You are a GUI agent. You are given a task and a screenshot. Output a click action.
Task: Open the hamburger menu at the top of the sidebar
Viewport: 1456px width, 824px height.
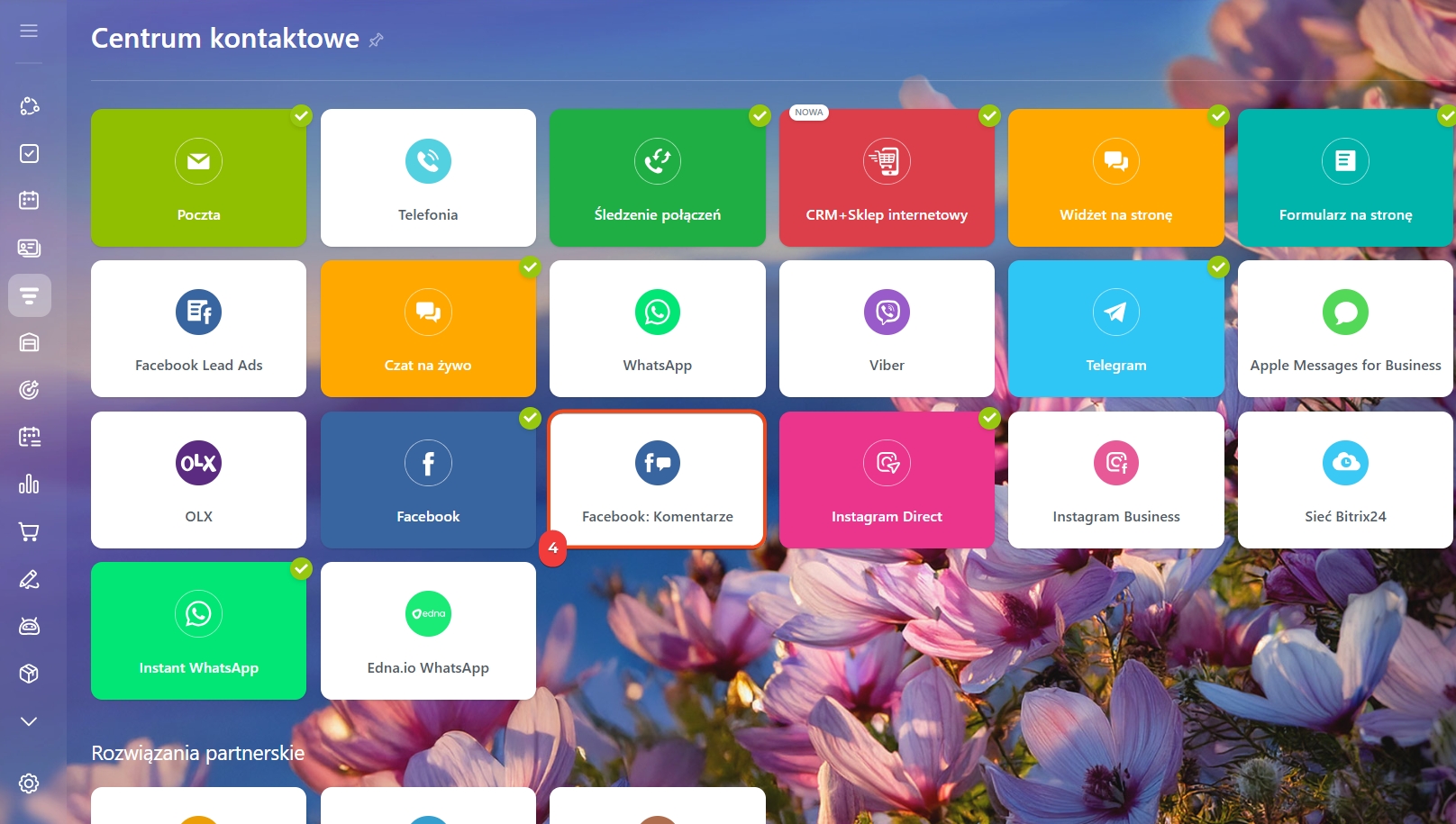(29, 31)
